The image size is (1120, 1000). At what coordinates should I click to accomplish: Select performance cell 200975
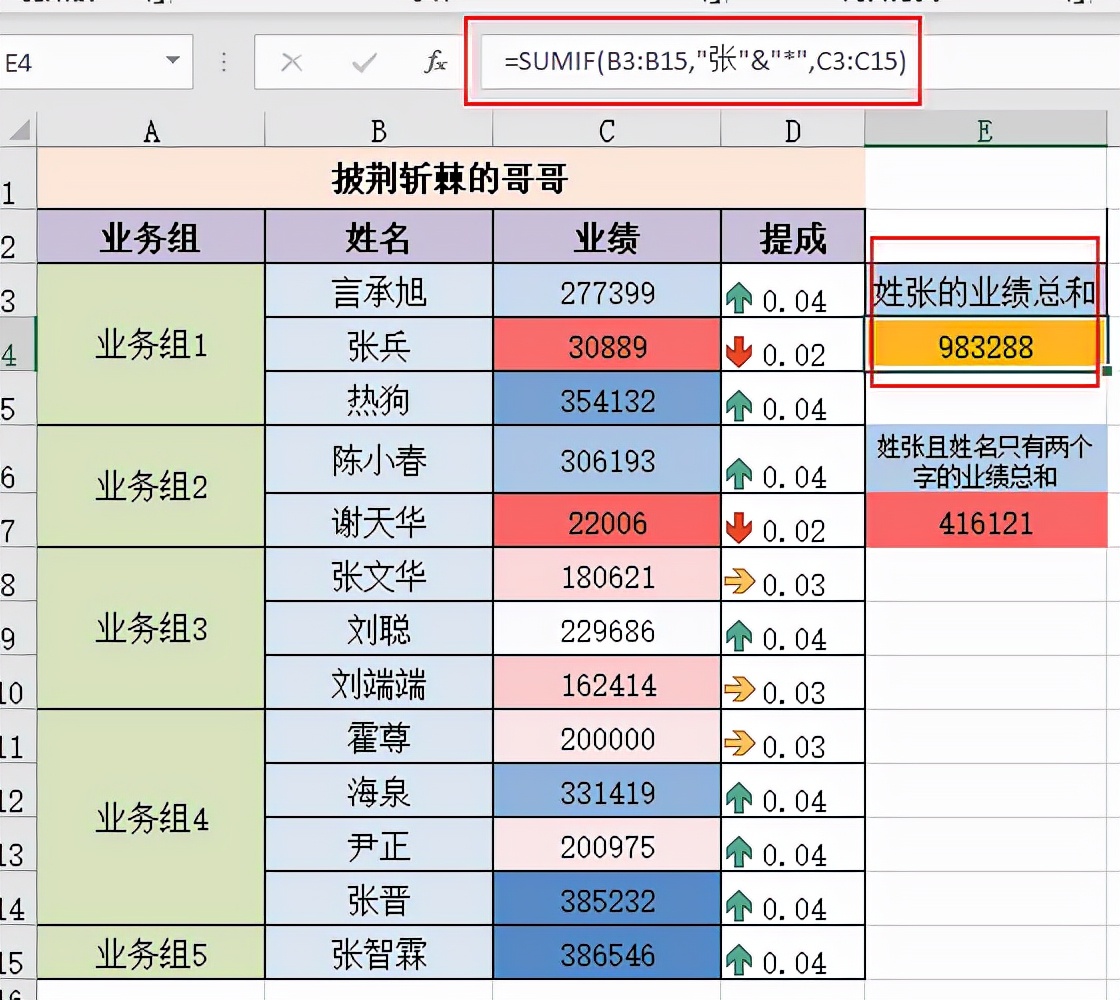click(606, 844)
